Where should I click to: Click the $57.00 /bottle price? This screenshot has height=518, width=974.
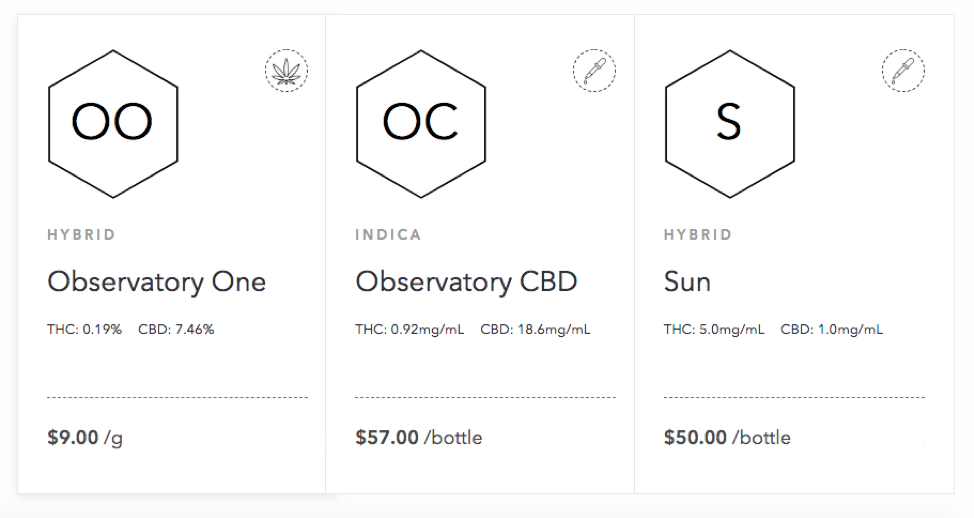click(x=419, y=437)
